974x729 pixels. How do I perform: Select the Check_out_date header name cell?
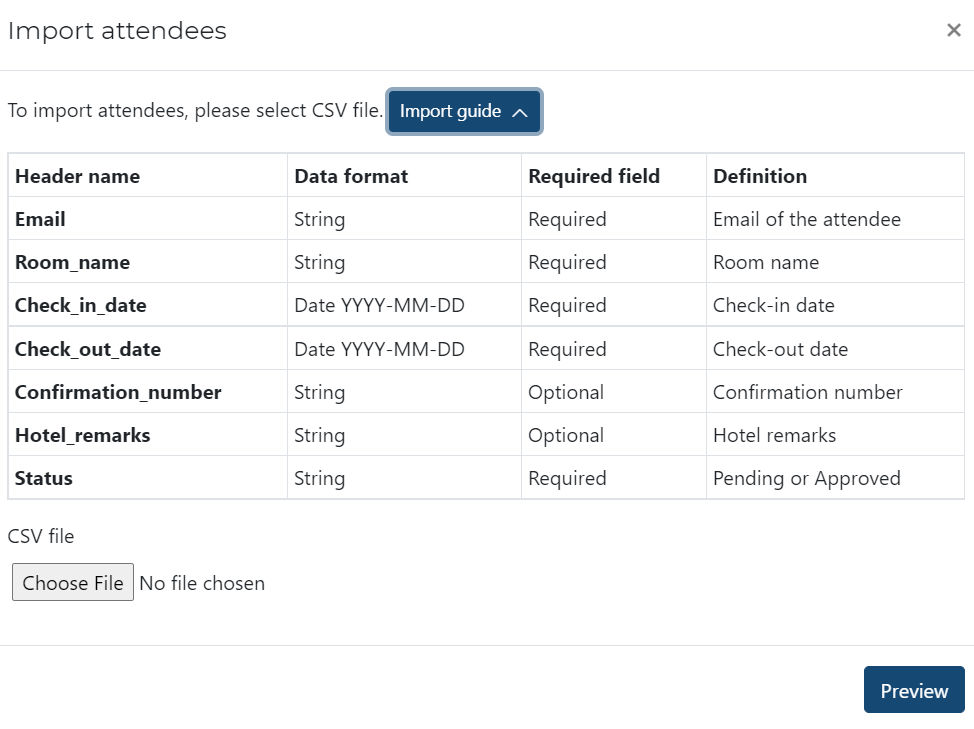87,349
